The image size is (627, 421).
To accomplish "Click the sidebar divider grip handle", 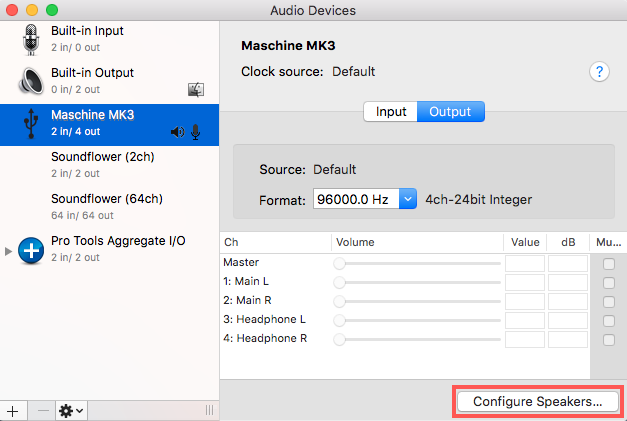I will click(209, 410).
